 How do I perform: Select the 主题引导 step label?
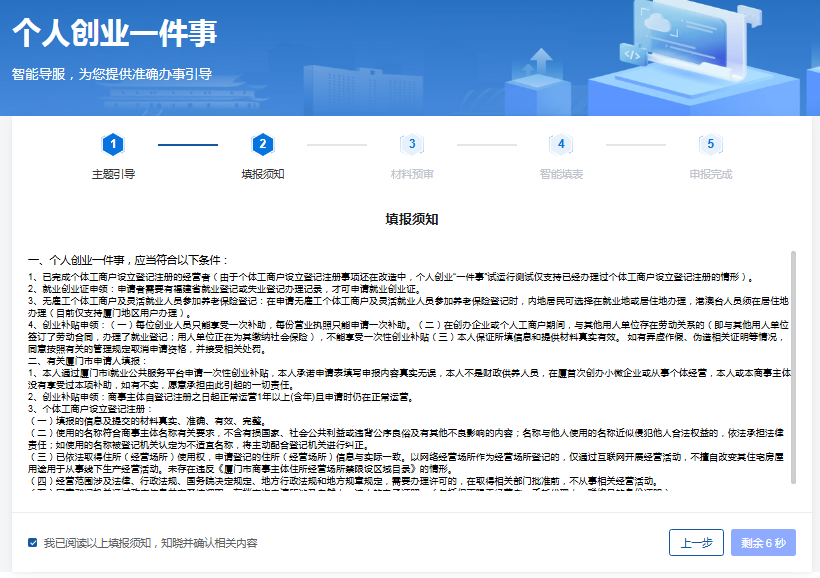113,174
